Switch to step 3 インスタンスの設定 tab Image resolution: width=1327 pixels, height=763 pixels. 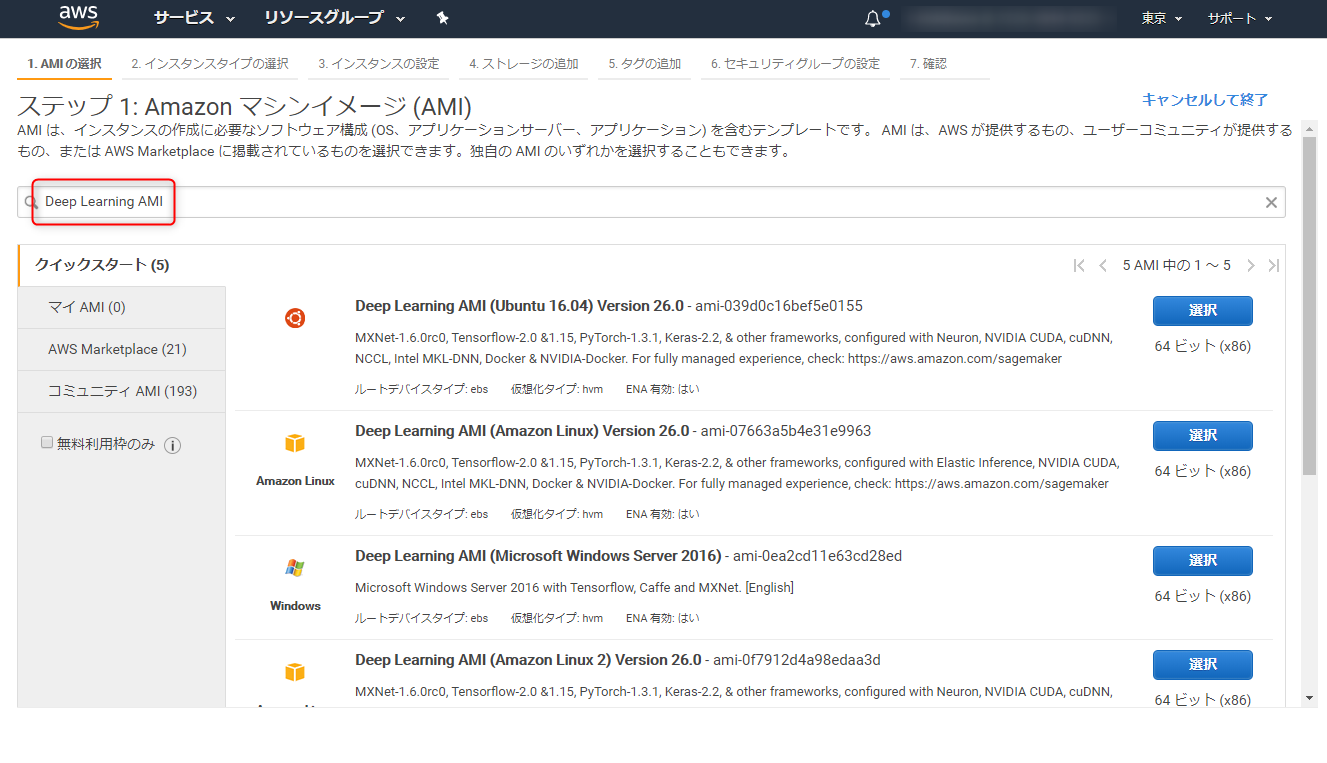pos(379,63)
